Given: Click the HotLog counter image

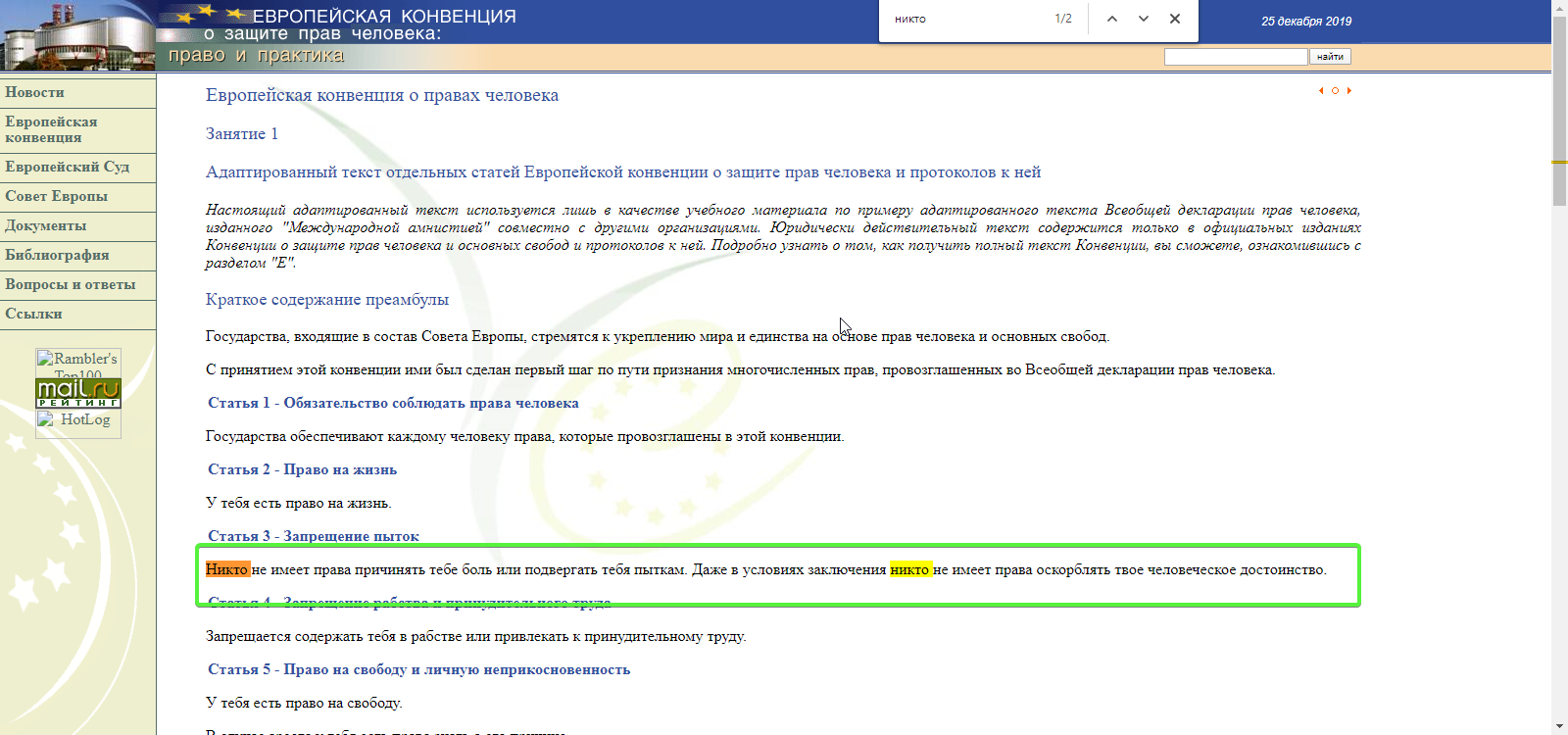Looking at the screenshot, I should [x=78, y=420].
